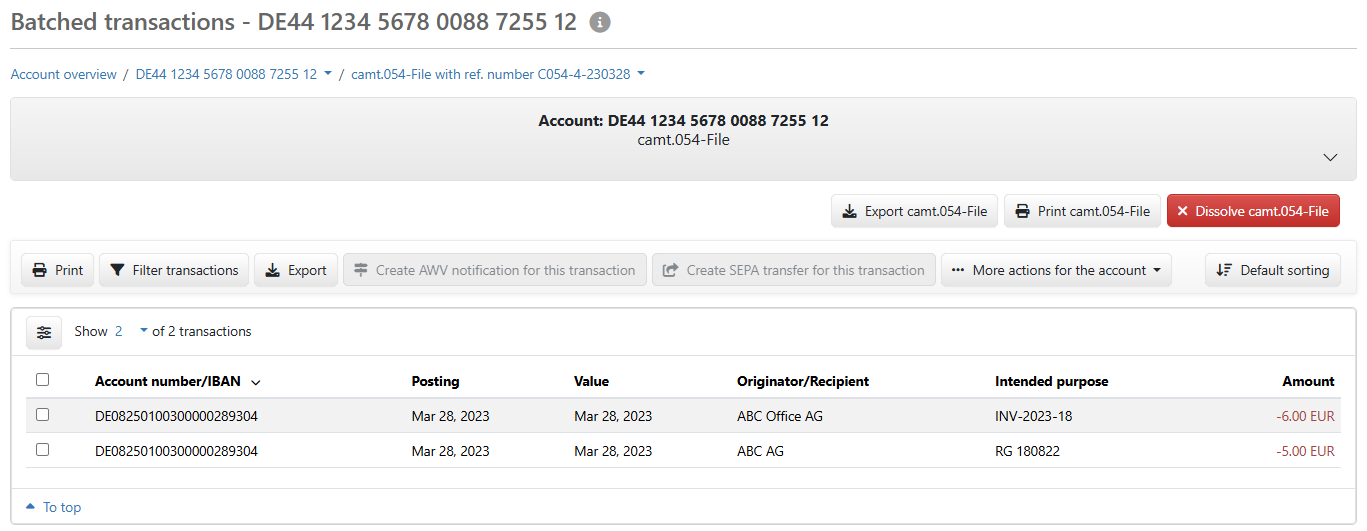
Task: Click the Export download button in toolbar
Action: pyautogui.click(x=296, y=270)
